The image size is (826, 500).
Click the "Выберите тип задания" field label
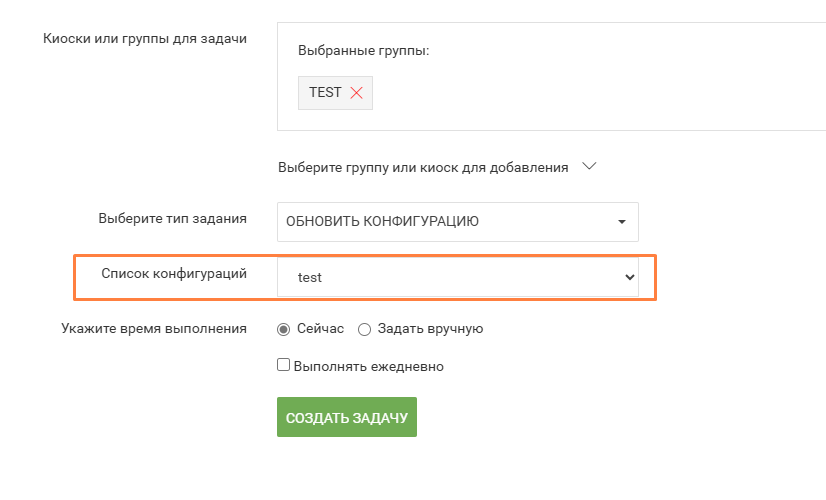172,218
